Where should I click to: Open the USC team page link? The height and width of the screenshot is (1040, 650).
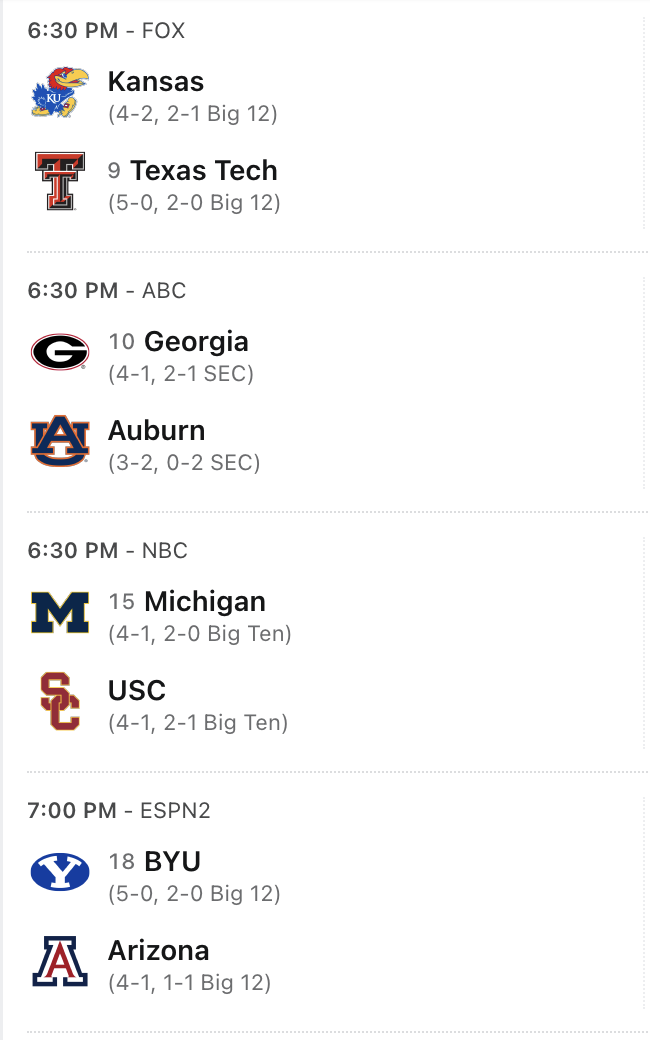(136, 691)
